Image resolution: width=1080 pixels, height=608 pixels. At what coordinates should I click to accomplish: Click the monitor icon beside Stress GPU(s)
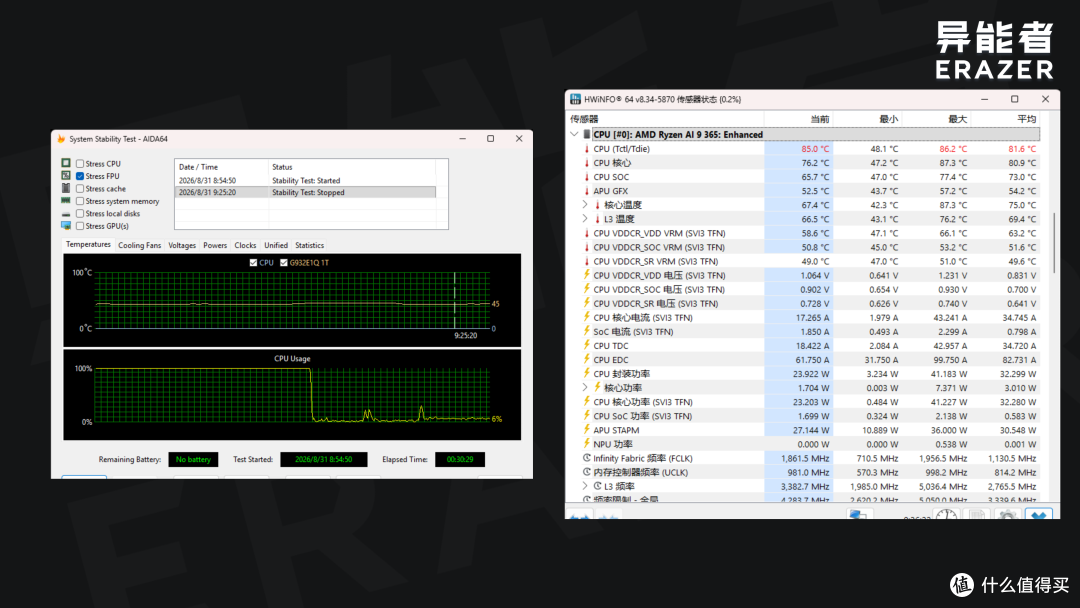tap(65, 226)
